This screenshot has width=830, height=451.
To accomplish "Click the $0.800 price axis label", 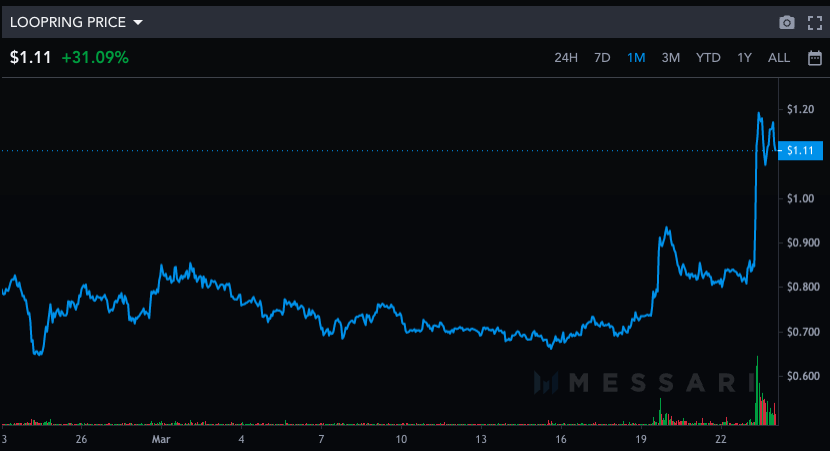I will click(804, 287).
